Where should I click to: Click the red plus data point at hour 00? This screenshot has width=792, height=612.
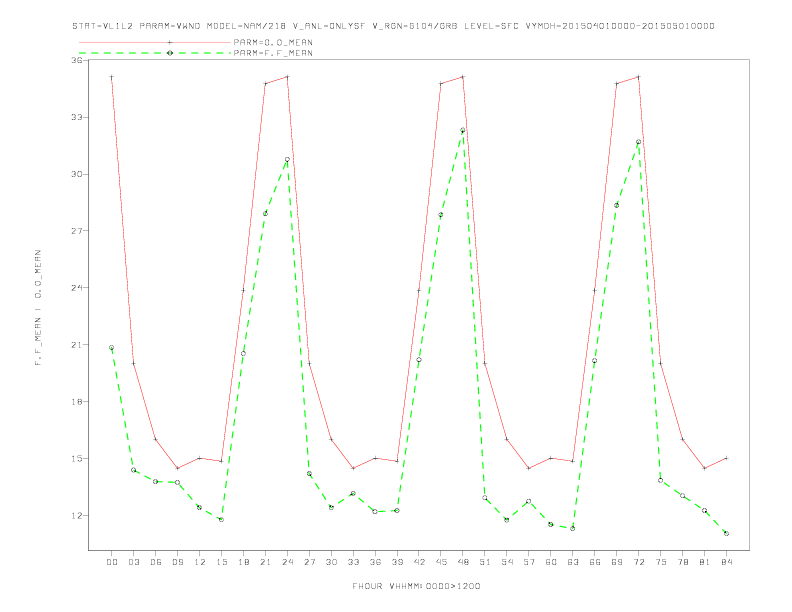pos(112,77)
